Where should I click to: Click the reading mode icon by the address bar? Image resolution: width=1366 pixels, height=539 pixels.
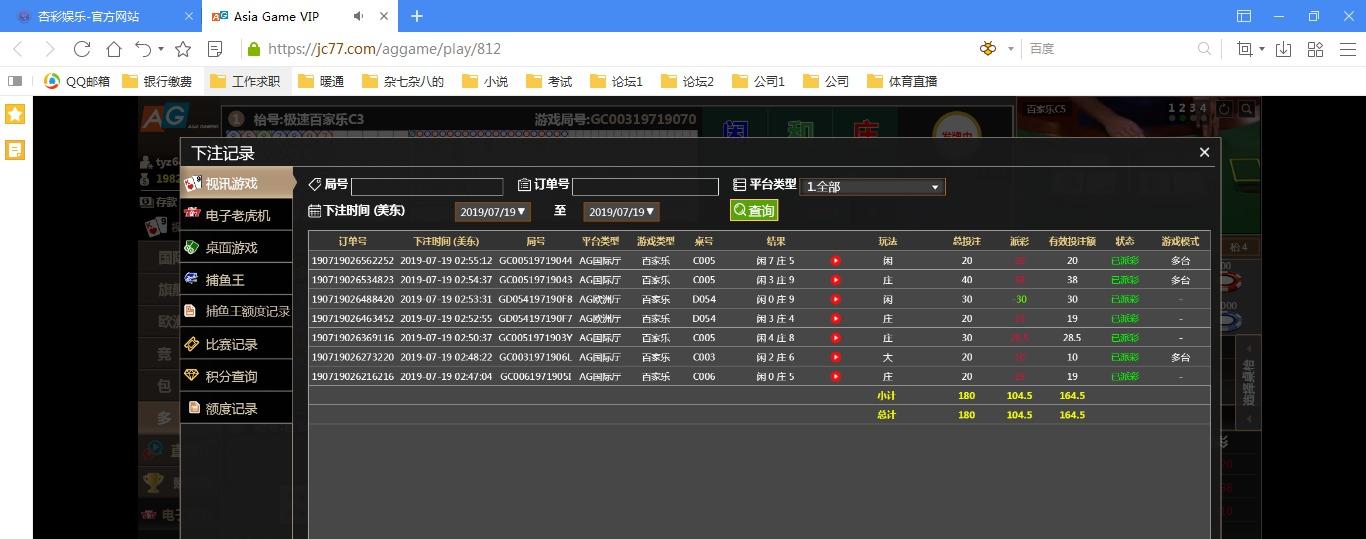coord(214,48)
